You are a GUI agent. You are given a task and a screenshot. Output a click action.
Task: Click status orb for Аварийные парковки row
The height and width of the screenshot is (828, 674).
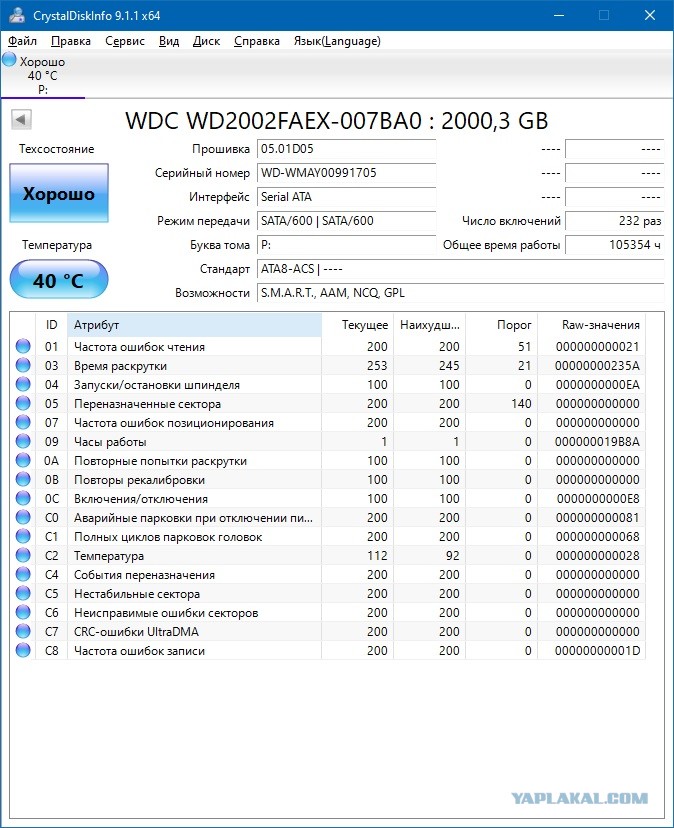23,518
